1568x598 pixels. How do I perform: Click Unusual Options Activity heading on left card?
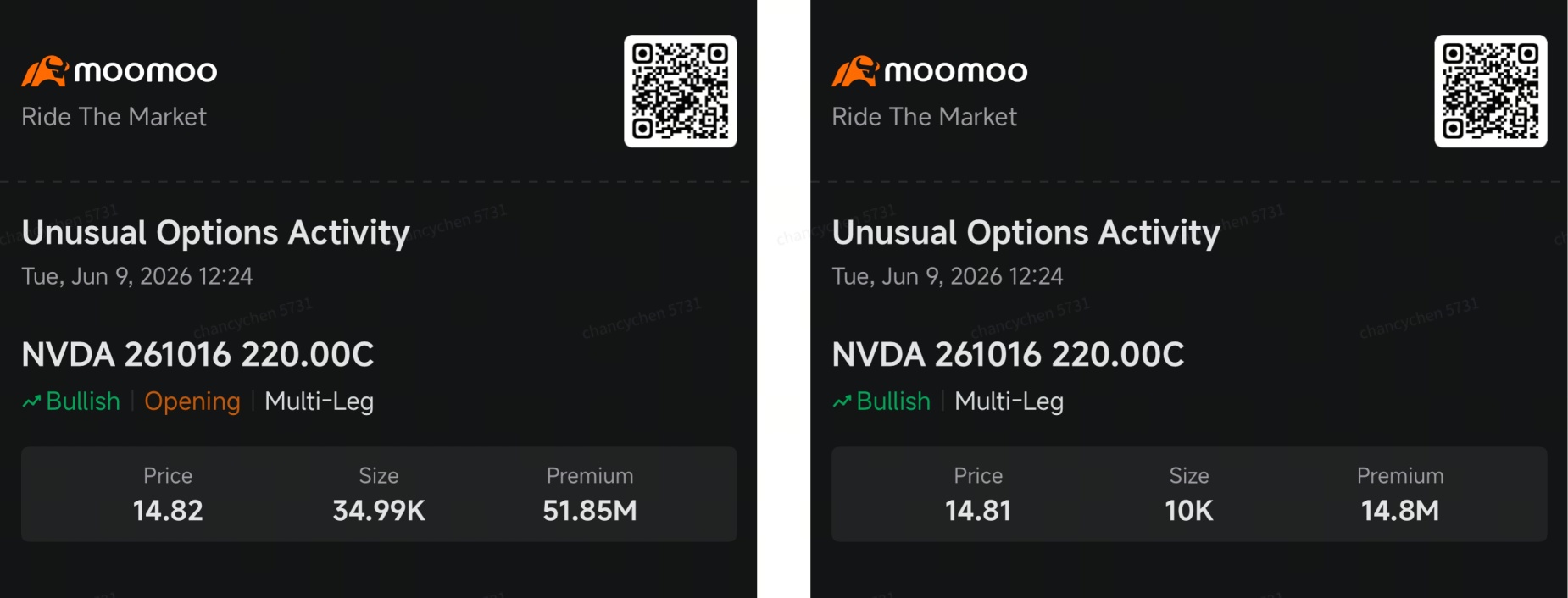pos(215,233)
